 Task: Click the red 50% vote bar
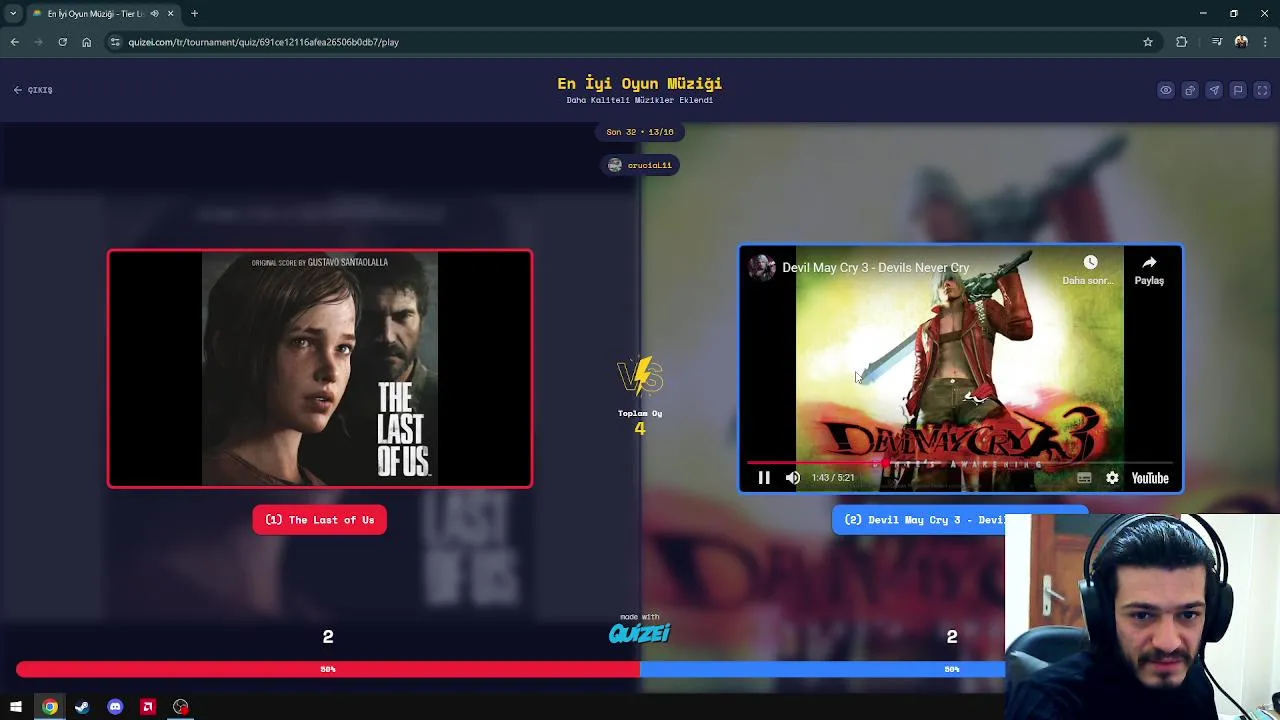(328, 669)
